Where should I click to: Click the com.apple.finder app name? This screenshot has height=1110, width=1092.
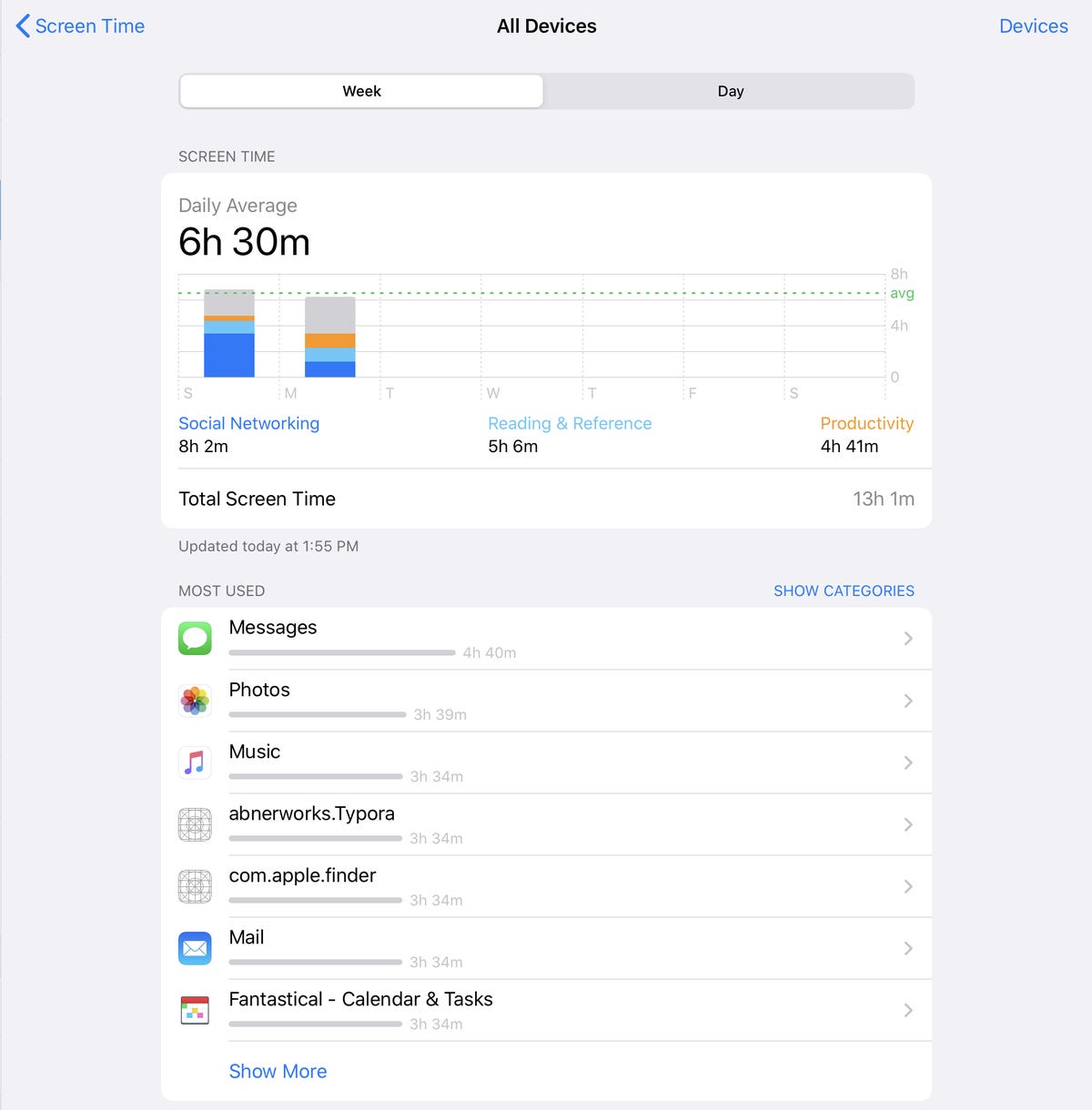pyautogui.click(x=303, y=875)
